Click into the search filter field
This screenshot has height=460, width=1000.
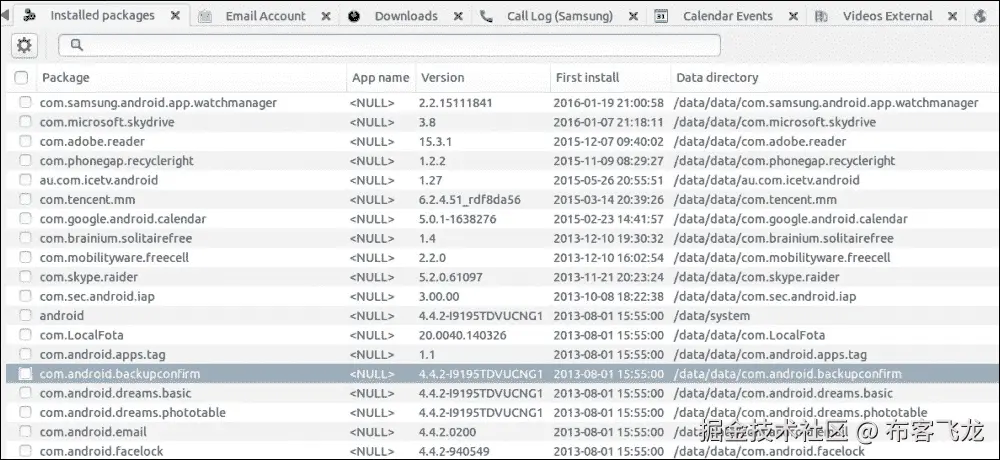[390, 45]
